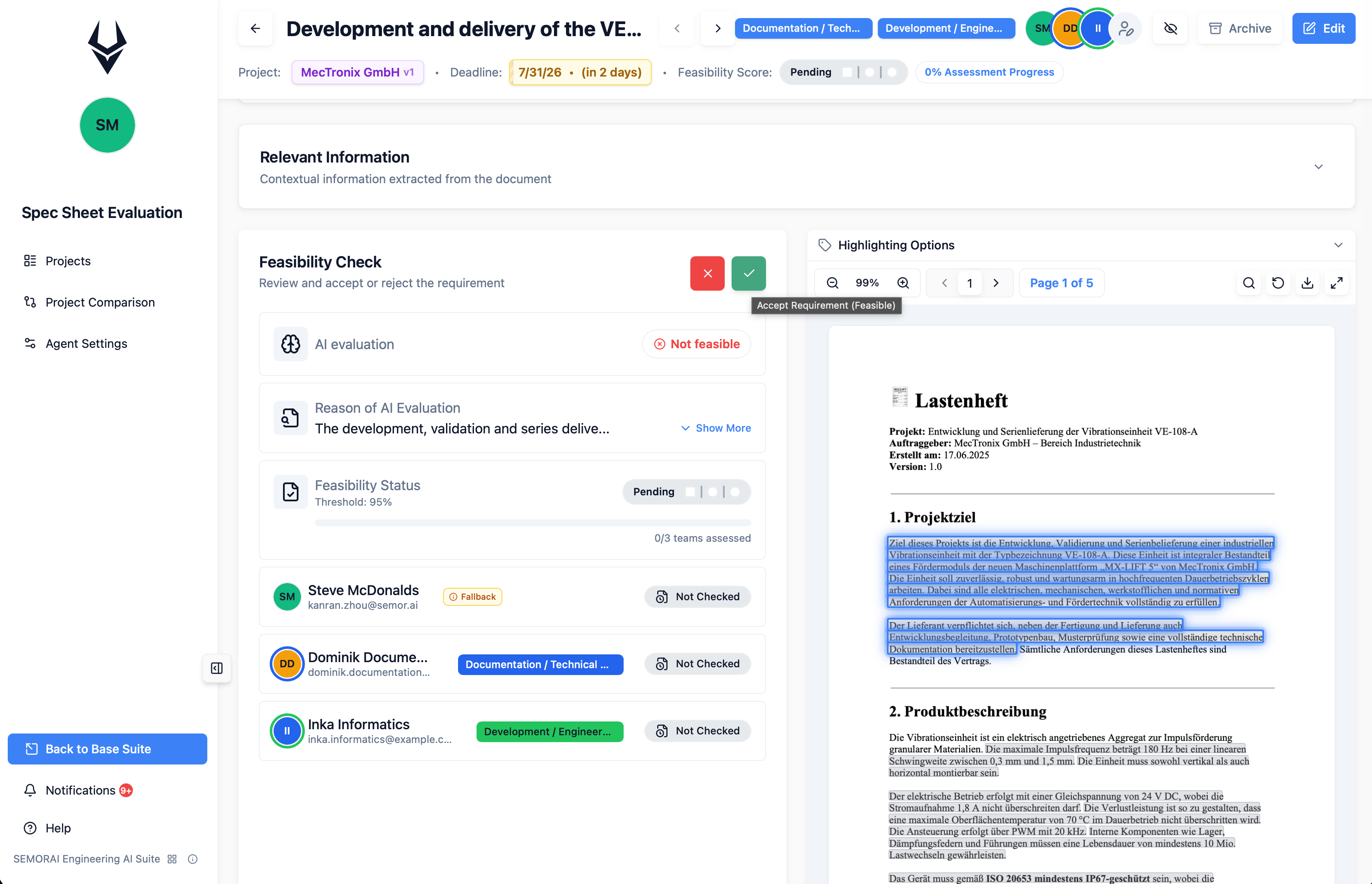Open the assign users icon

click(x=1126, y=28)
